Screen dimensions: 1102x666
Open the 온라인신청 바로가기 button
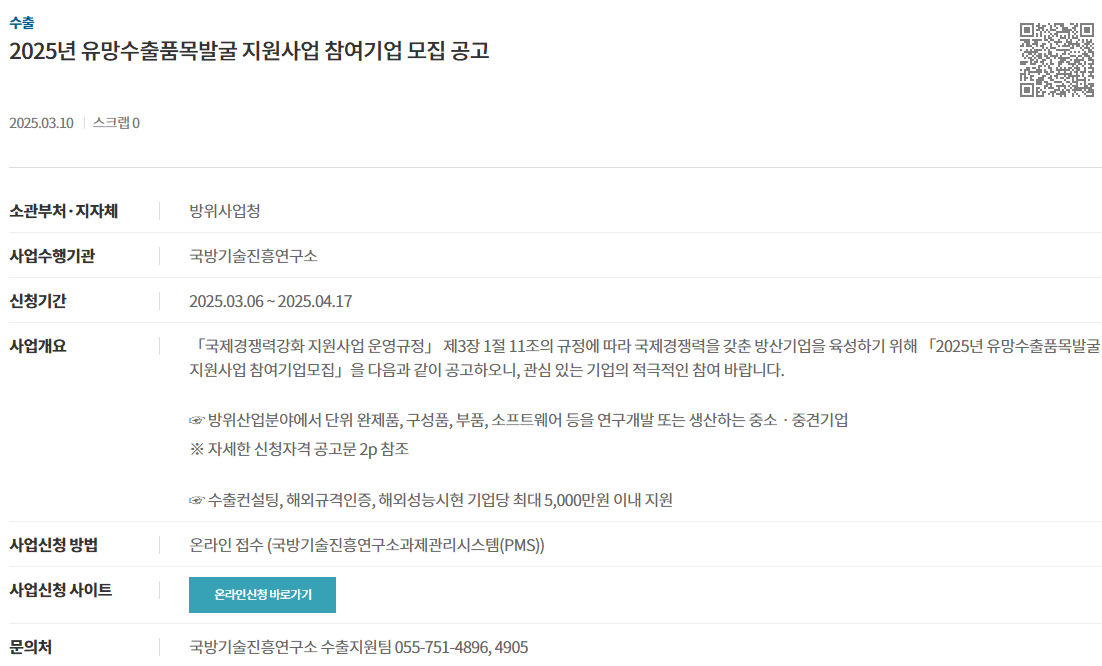pyautogui.click(x=262, y=594)
